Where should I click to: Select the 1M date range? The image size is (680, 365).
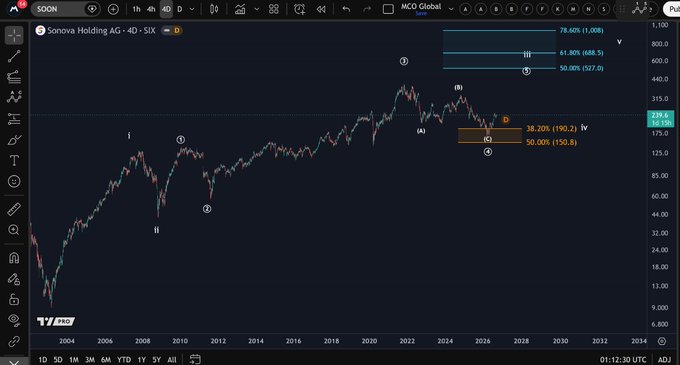coord(74,359)
